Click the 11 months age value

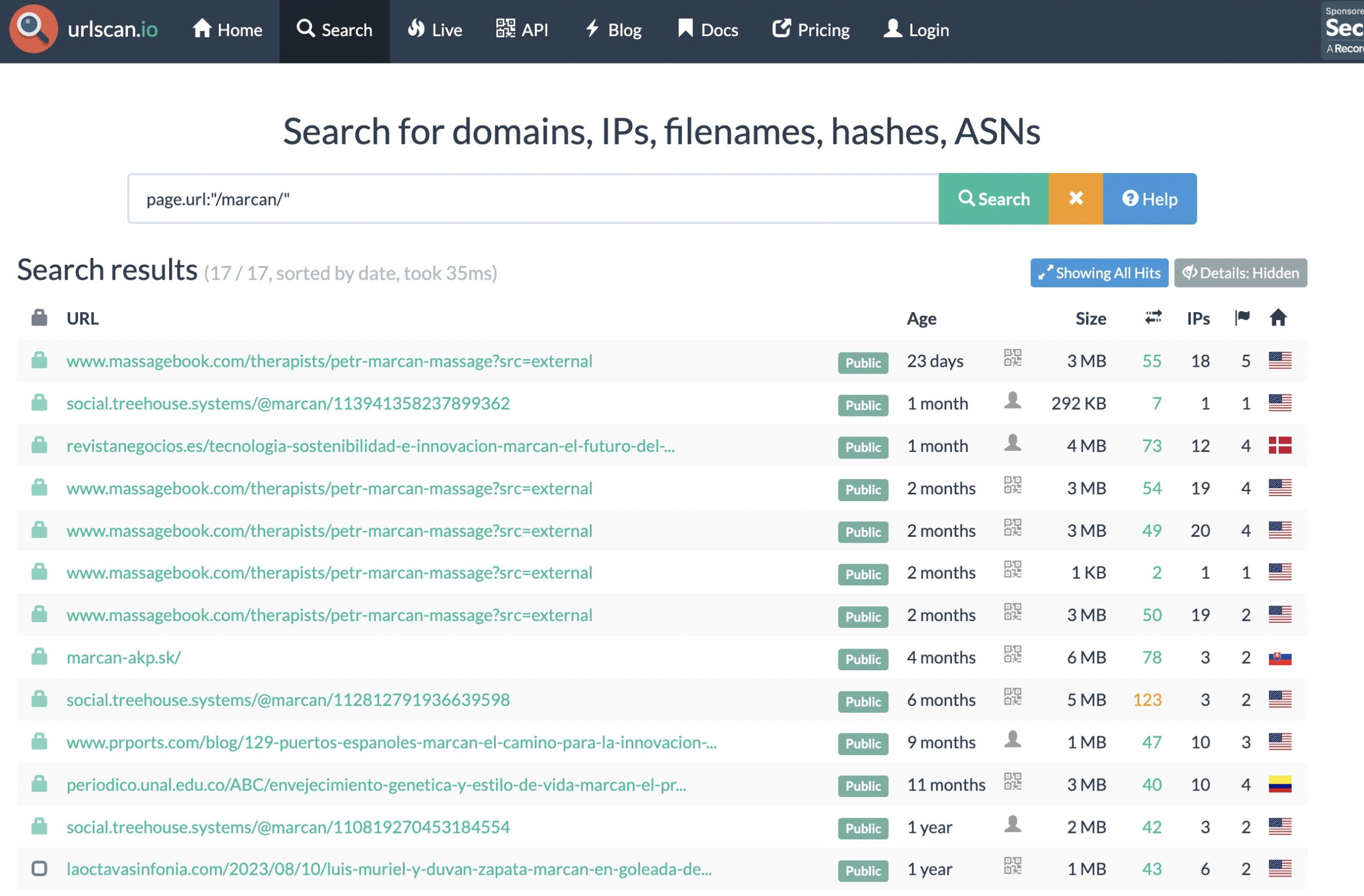946,785
